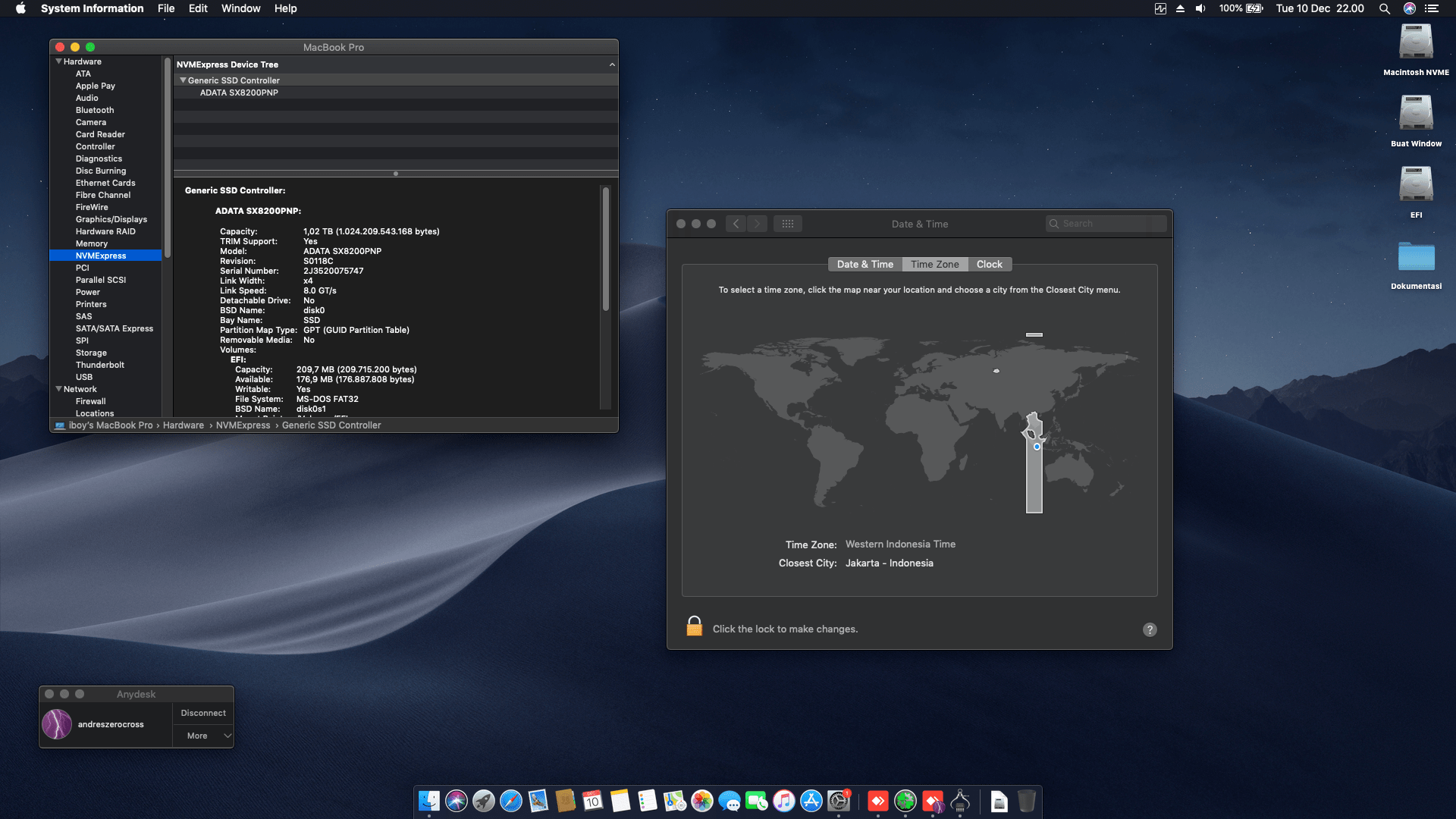Open the Window menu
Viewport: 1456px width, 819px height.
240,8
